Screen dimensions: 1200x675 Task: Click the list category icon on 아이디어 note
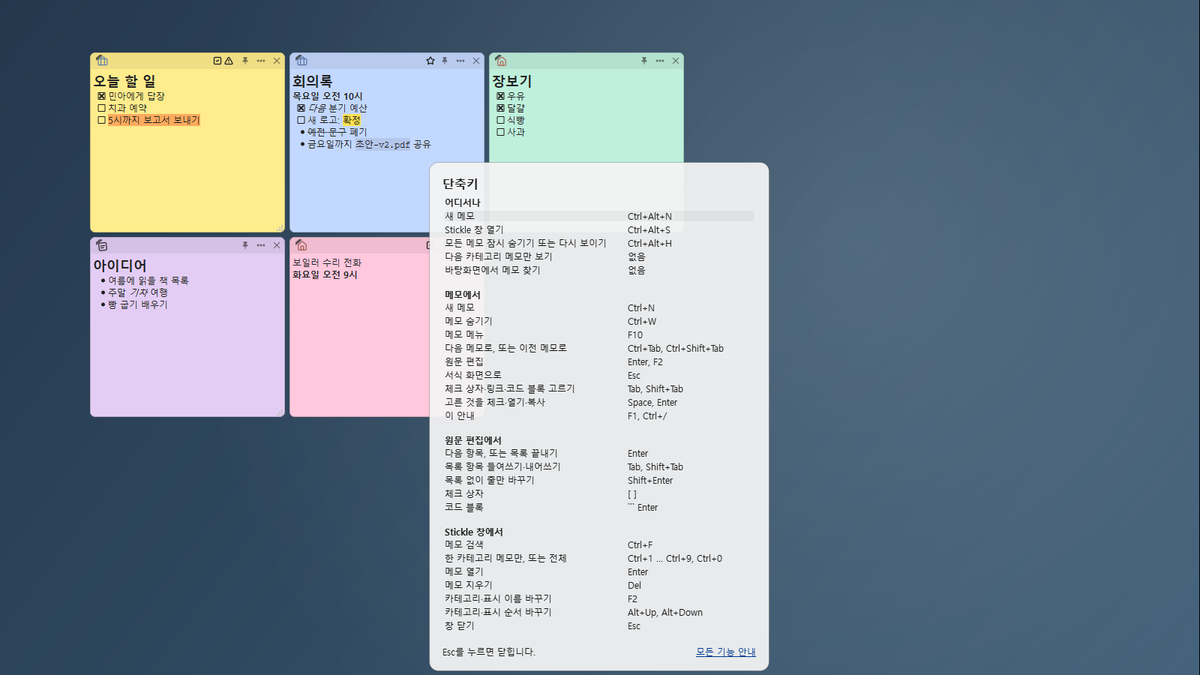pyautogui.click(x=102, y=245)
